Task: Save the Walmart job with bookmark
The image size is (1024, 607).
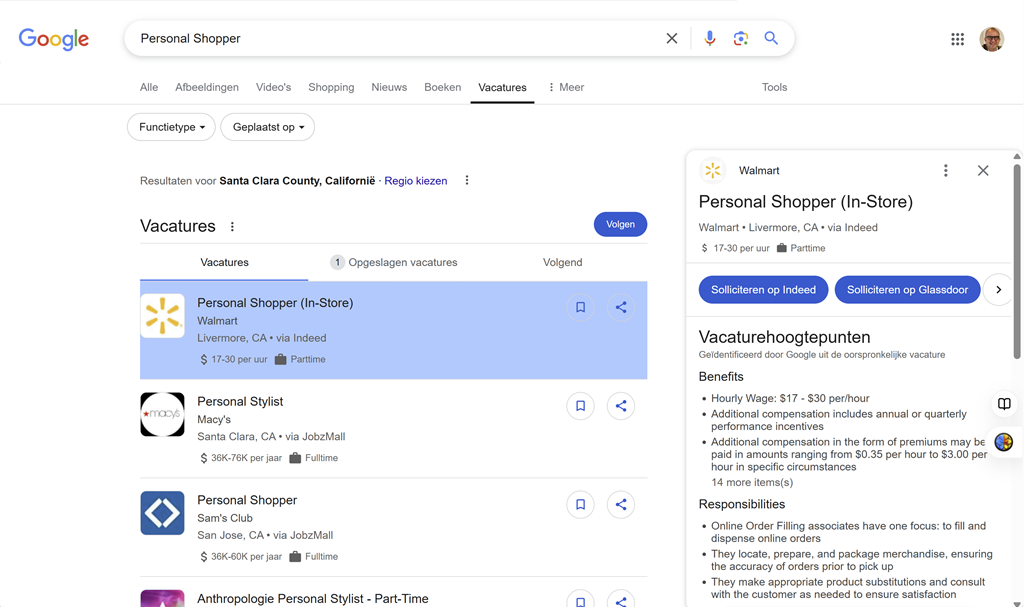Action: coord(580,308)
